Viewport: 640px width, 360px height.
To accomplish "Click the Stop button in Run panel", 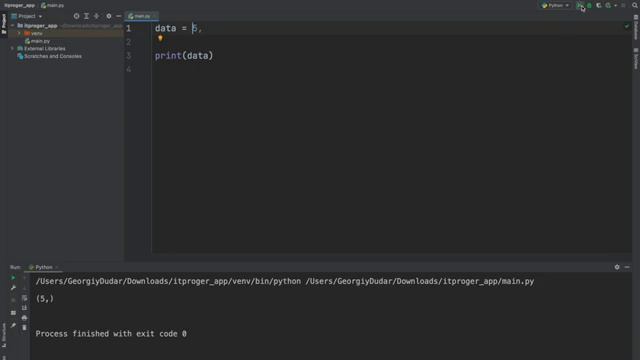I will tap(13, 300).
